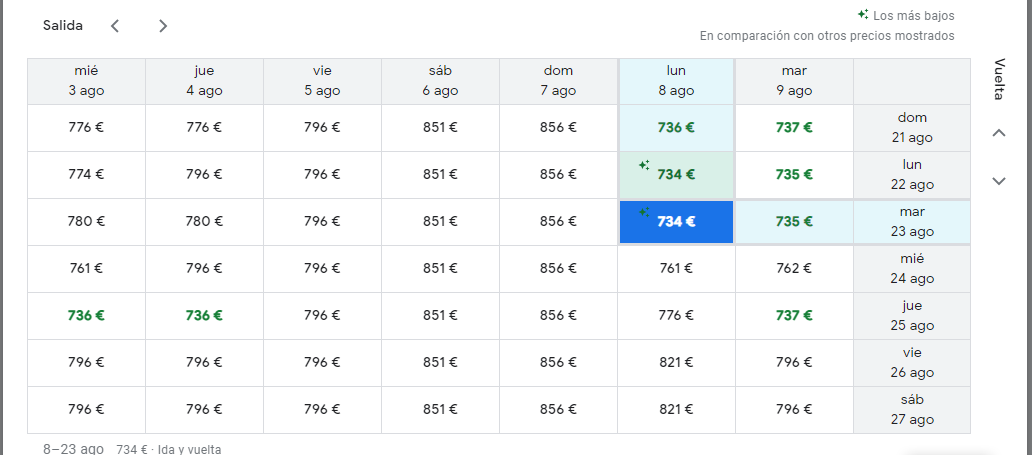1032x455 pixels.
Task: Go to previous departure dates arrow
Action: click(115, 26)
